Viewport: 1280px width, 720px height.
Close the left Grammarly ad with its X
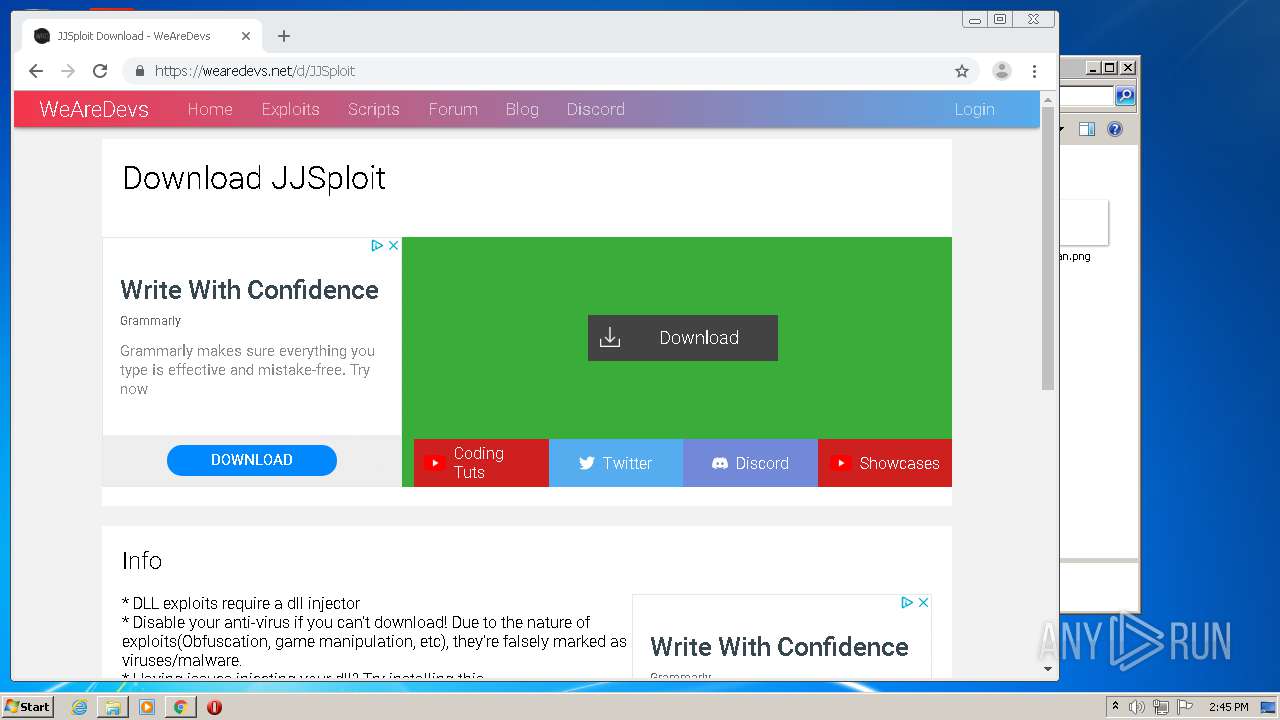point(393,245)
